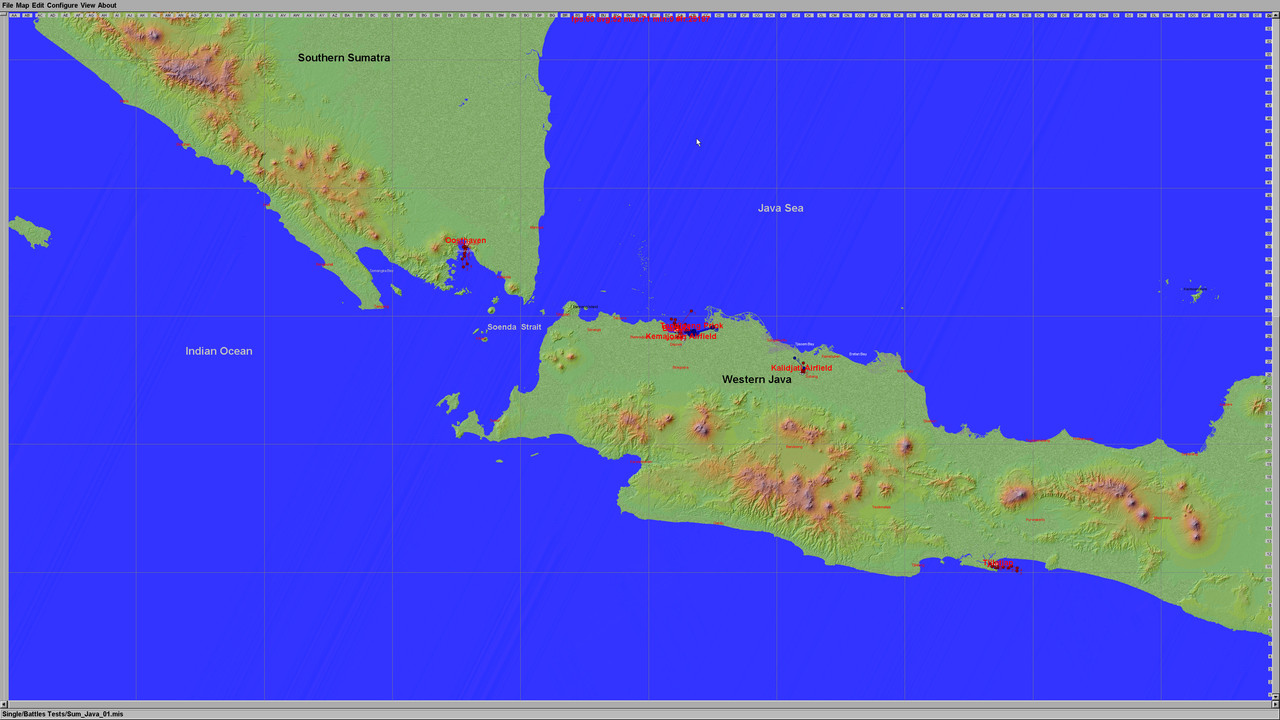The width and height of the screenshot is (1280, 720).
Task: Open the File menu
Action: (x=7, y=4)
